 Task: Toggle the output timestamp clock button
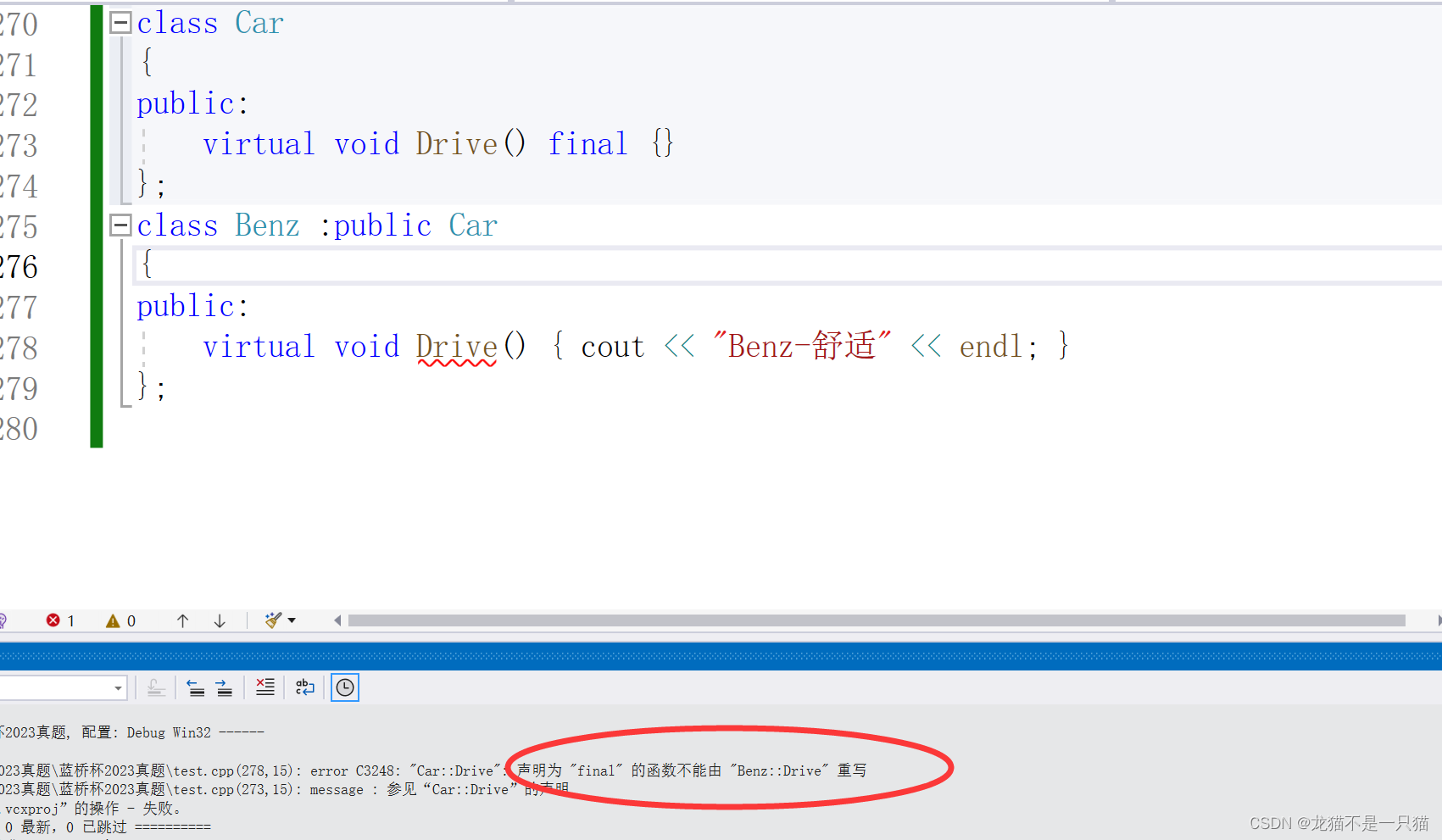coord(345,687)
